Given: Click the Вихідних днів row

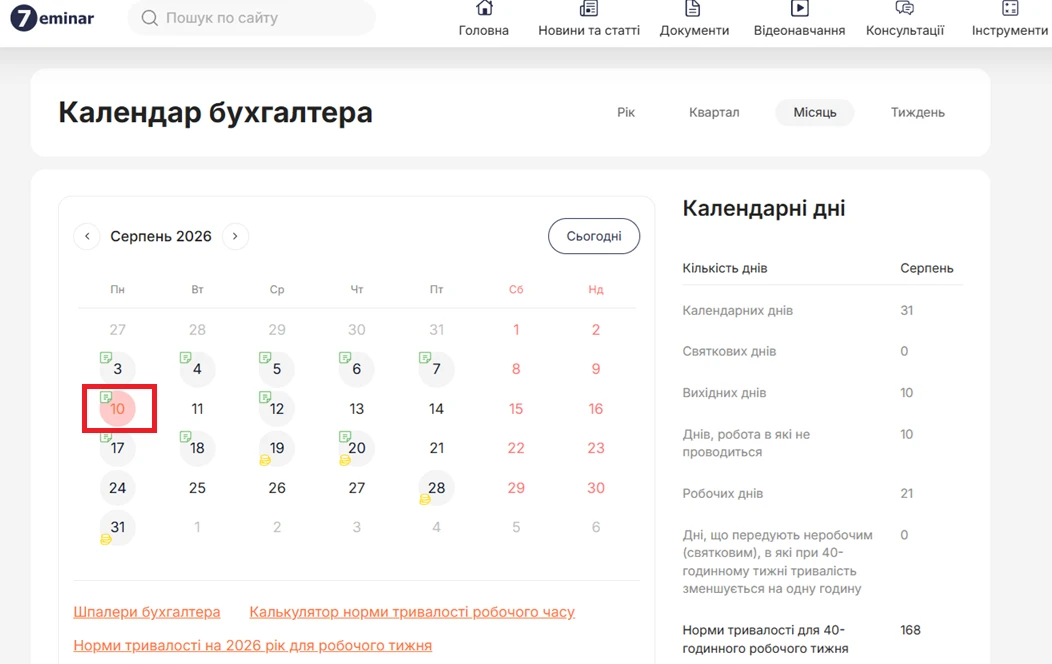Looking at the screenshot, I should (823, 392).
